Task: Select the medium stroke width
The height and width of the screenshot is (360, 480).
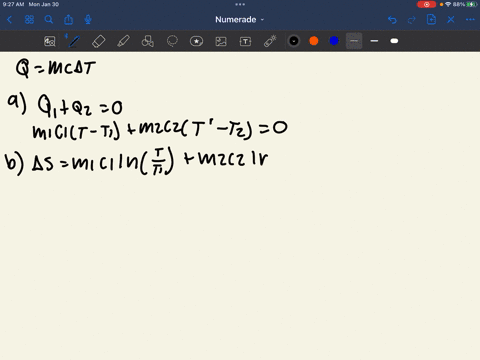Action: (374, 41)
